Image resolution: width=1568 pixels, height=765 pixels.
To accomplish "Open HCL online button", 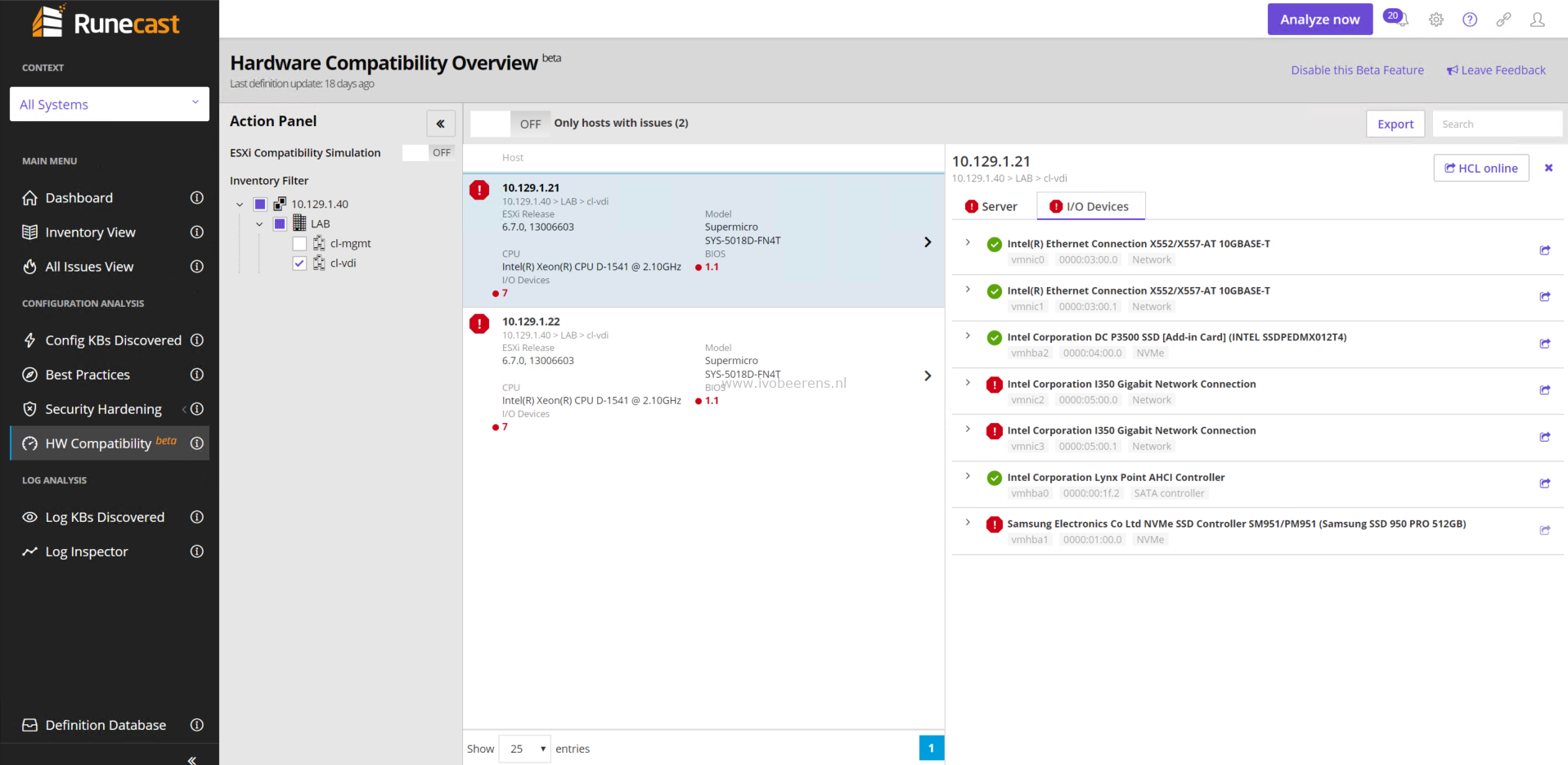I will [x=1481, y=168].
